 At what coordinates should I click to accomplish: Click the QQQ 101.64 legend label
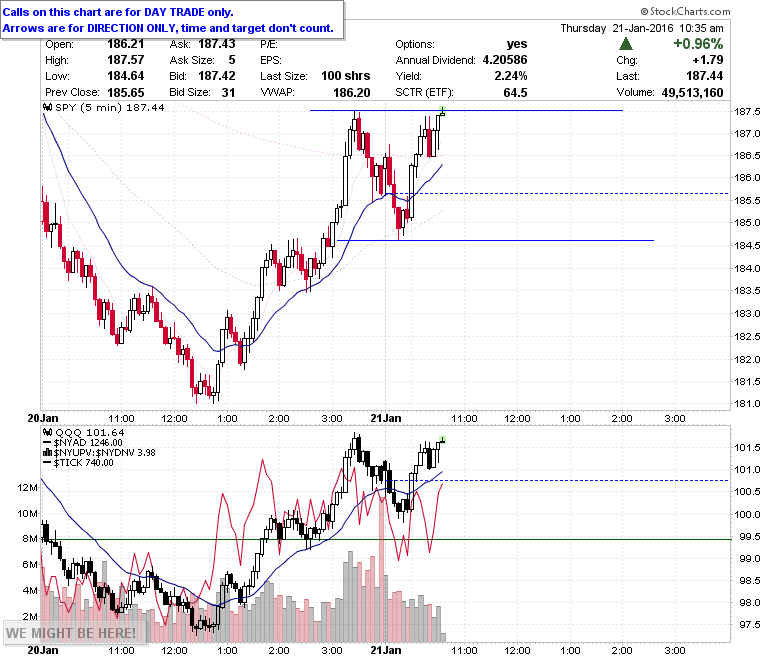[x=90, y=432]
